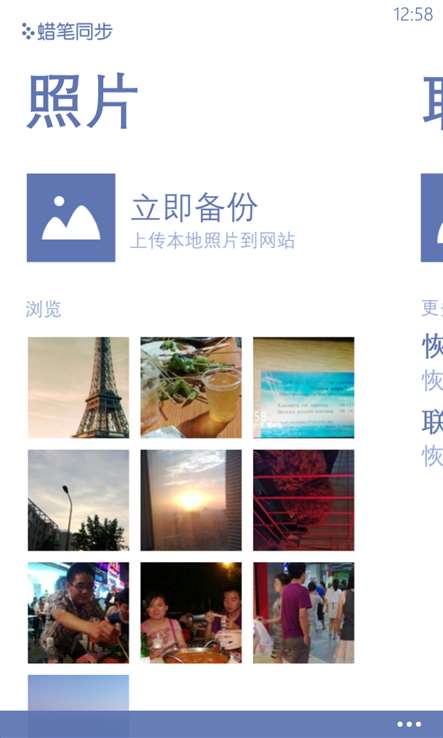This screenshot has width=443, height=738.
Task: Tap the 浏览 browse label
Action: 43,309
